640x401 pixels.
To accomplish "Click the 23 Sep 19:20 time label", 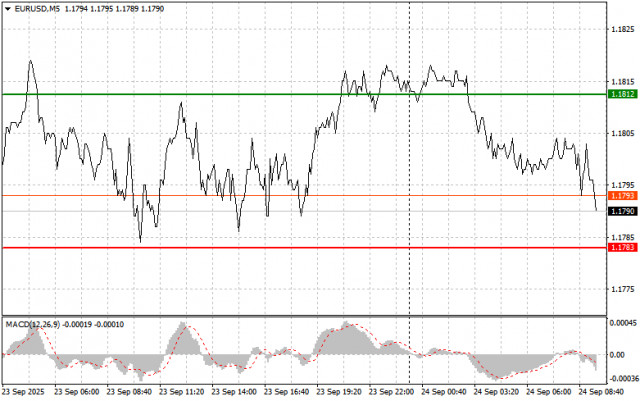I will (339, 392).
